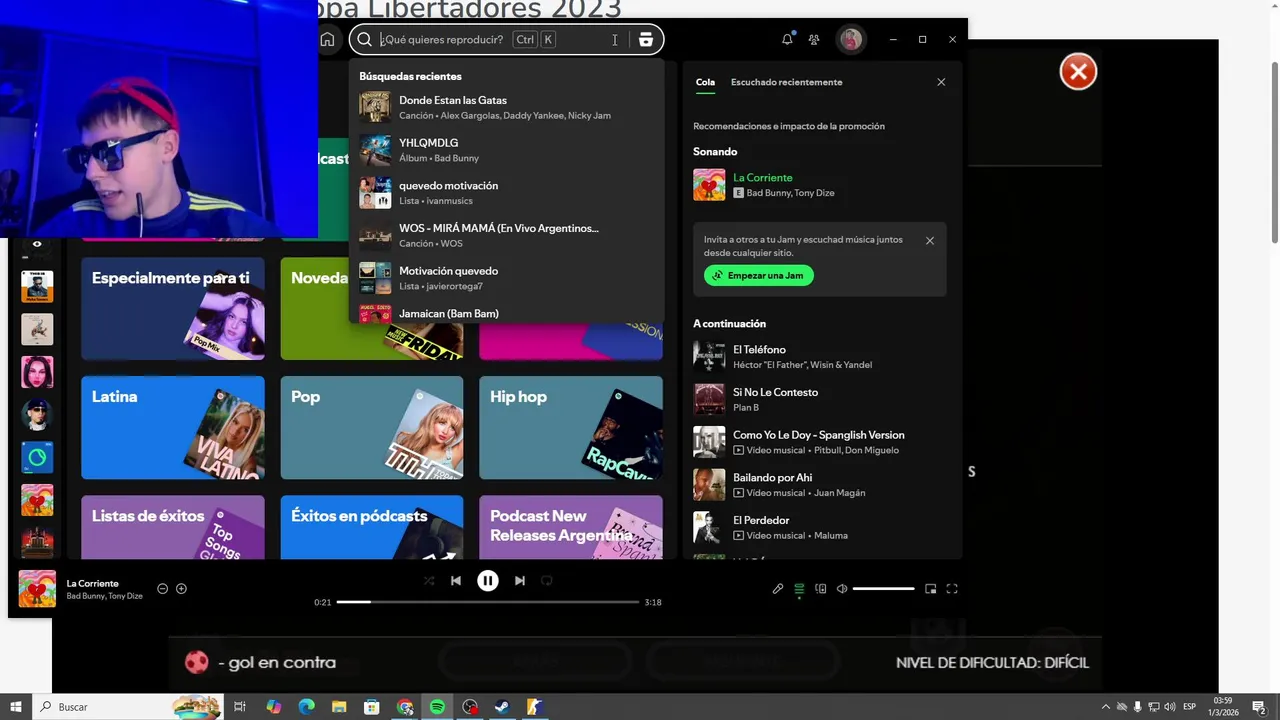1280x720 pixels.
Task: Show hidden system tray icons
Action: pos(1105,707)
